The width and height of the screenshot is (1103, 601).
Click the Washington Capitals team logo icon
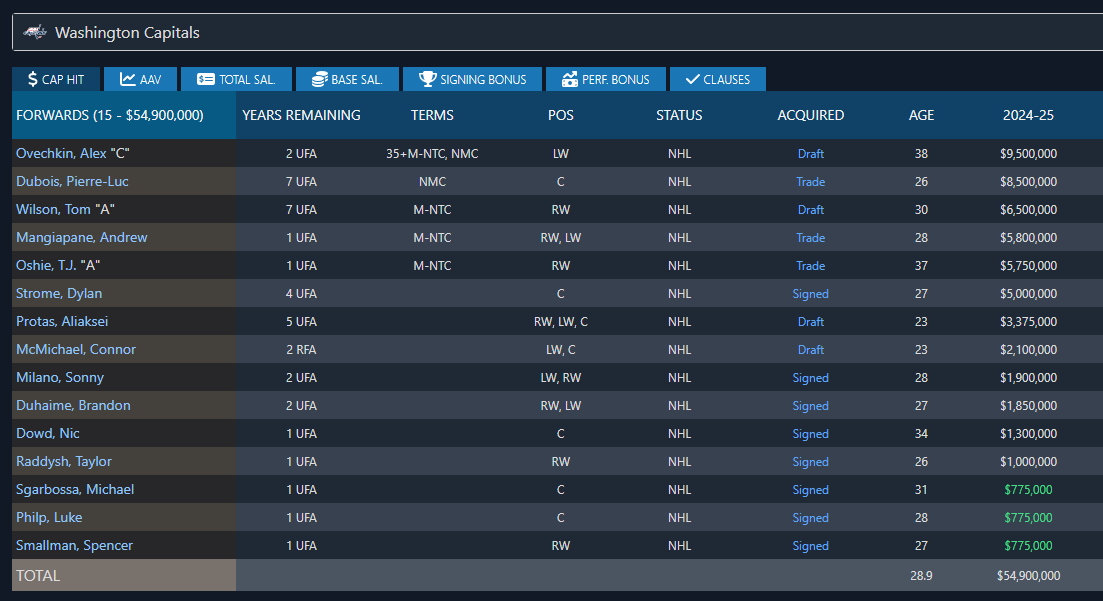(x=35, y=32)
